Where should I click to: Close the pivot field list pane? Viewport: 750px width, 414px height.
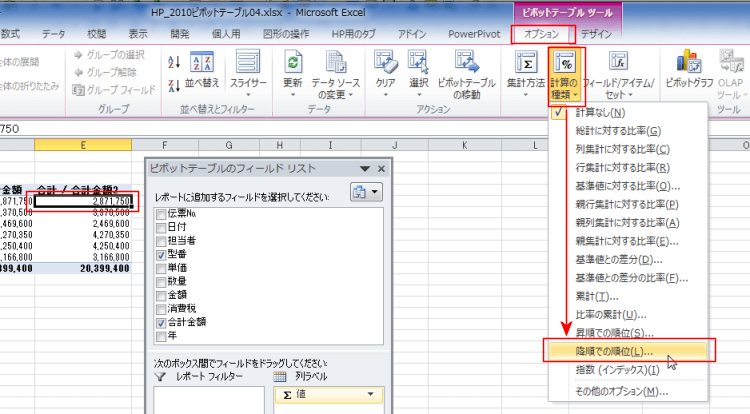click(381, 169)
